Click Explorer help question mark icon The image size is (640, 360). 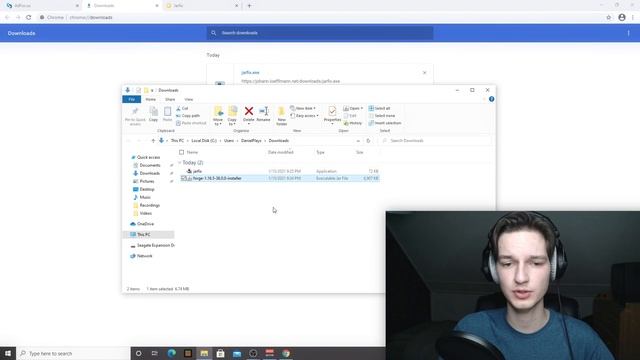coord(491,99)
